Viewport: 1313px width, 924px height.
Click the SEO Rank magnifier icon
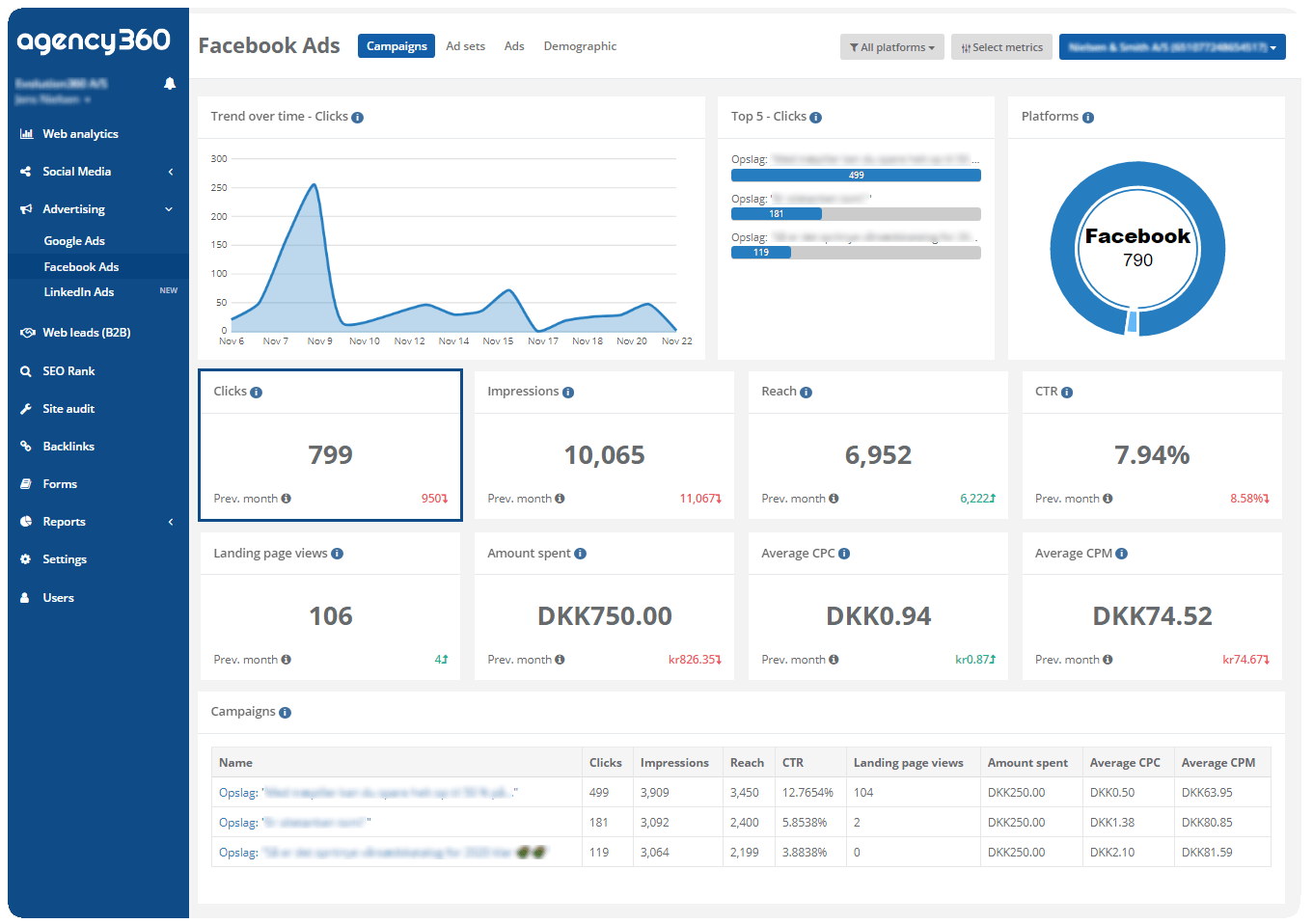click(26, 371)
